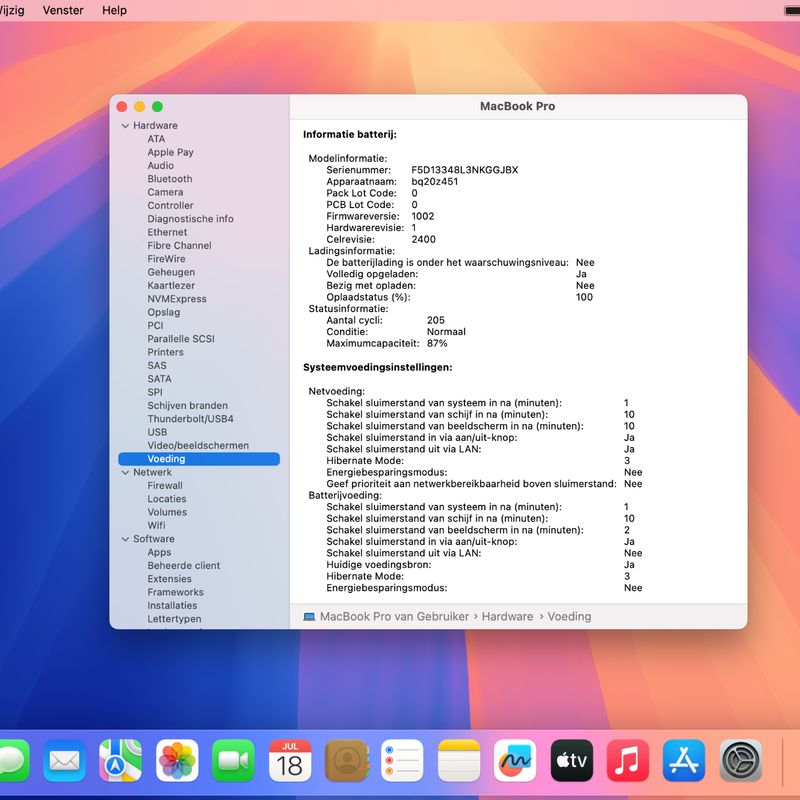The width and height of the screenshot is (800, 800).
Task: View Camera hardware details
Action: click(165, 192)
